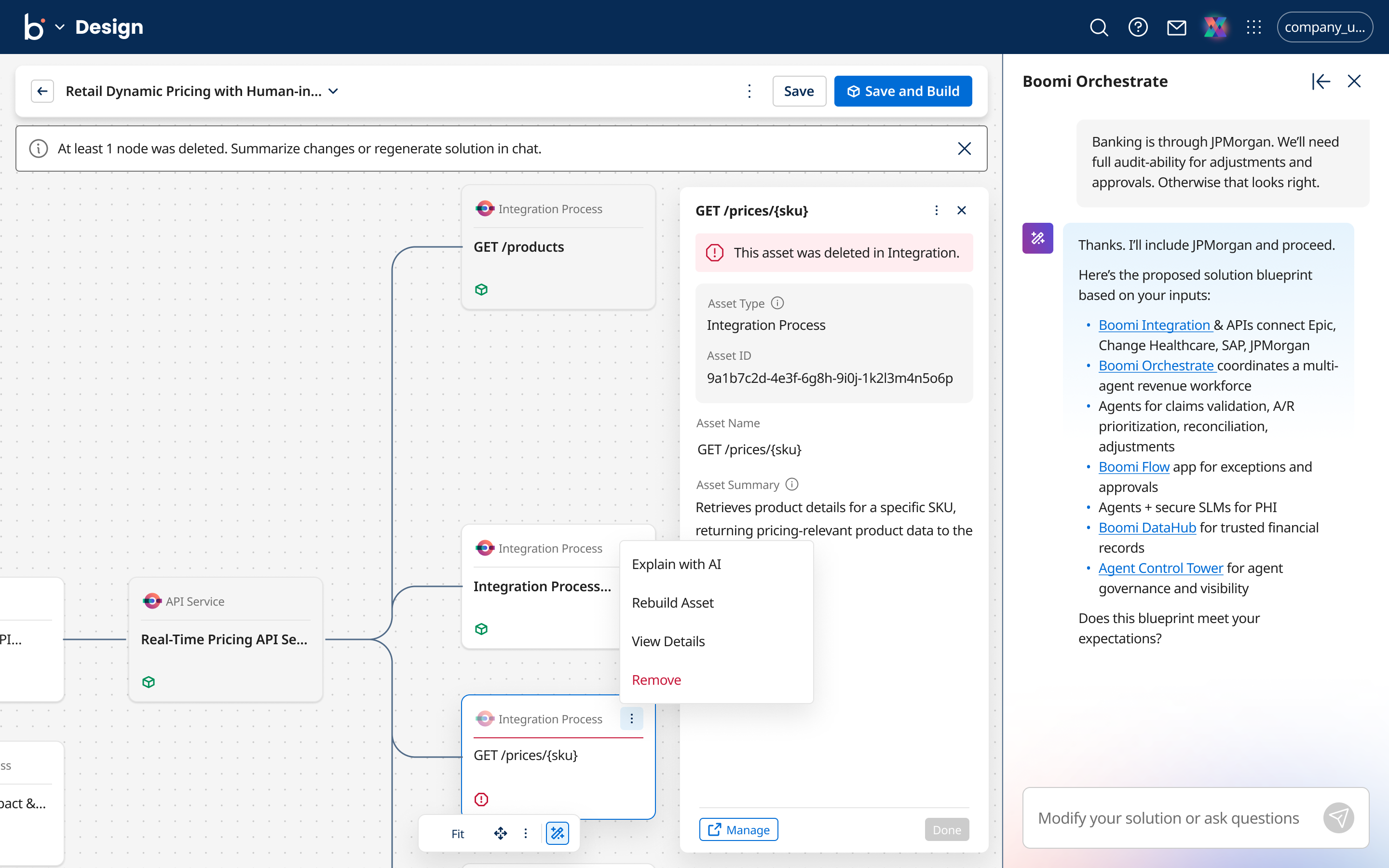The image size is (1389, 868).
Task: Go back using the arrow button
Action: point(42,91)
